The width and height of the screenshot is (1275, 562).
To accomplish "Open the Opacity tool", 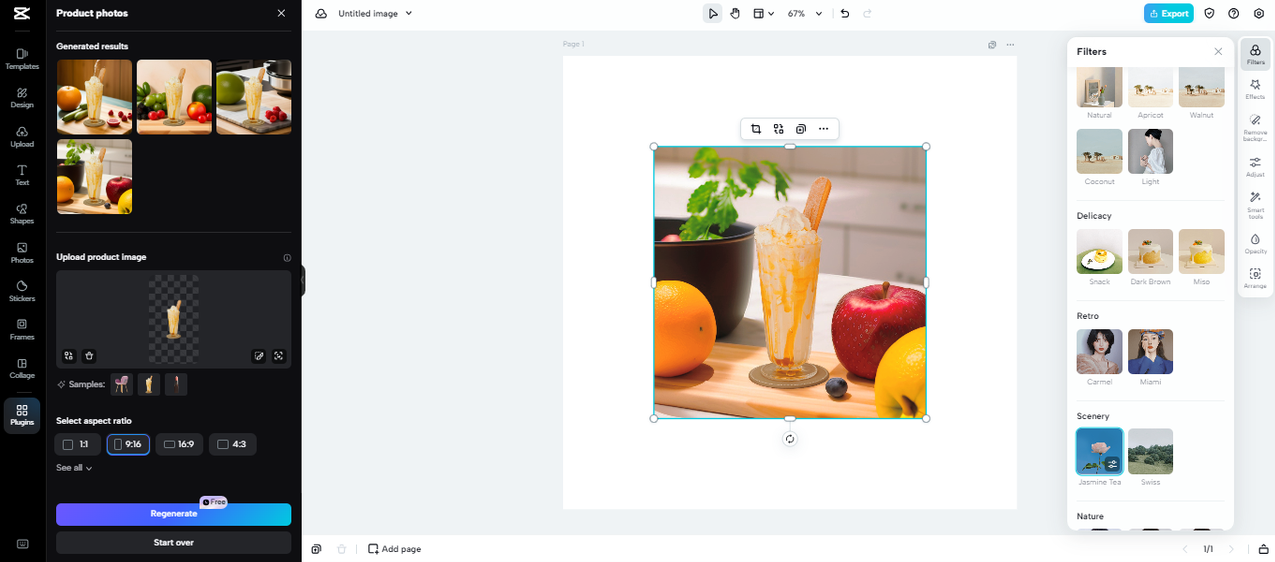I will click(x=1255, y=244).
